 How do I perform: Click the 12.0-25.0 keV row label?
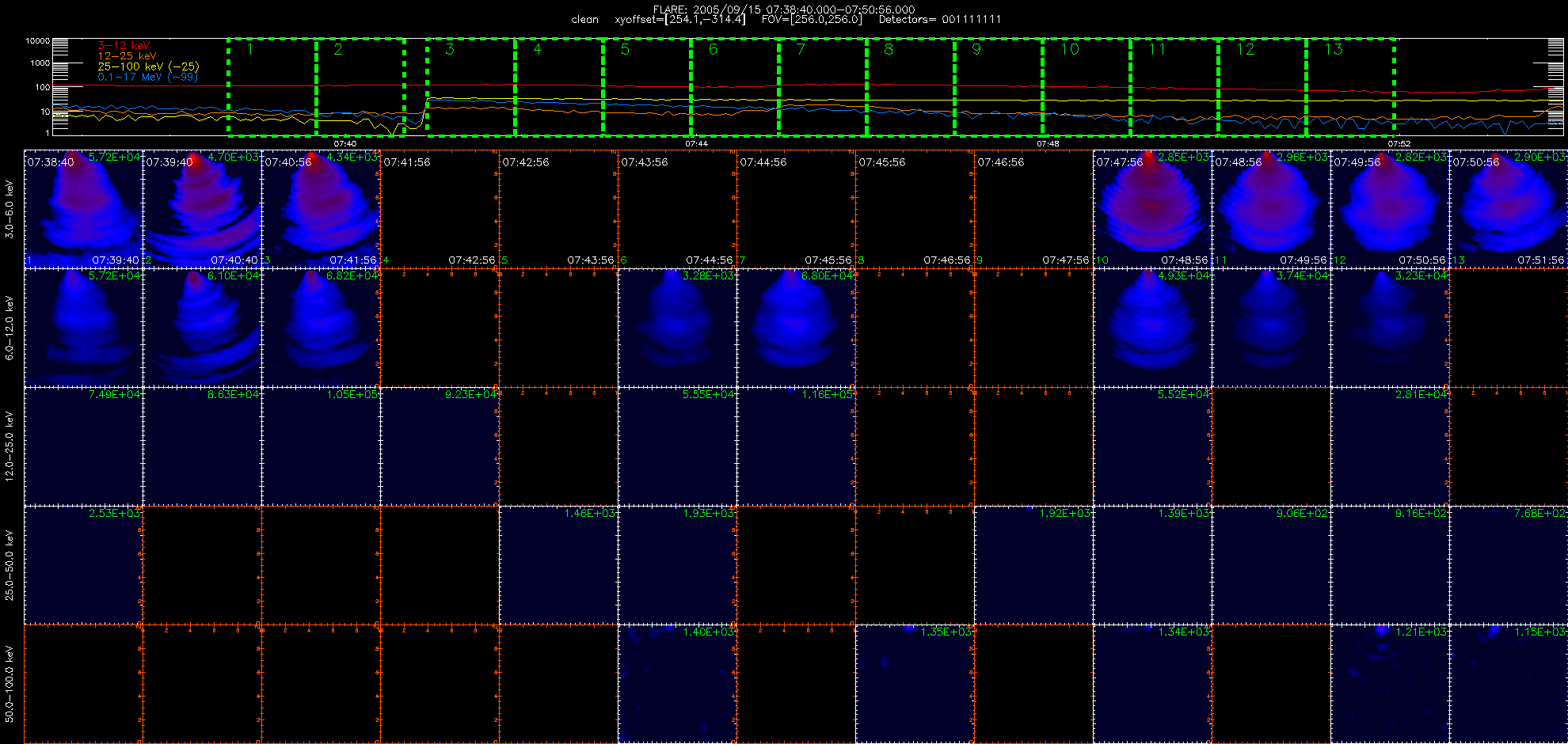click(x=10, y=446)
